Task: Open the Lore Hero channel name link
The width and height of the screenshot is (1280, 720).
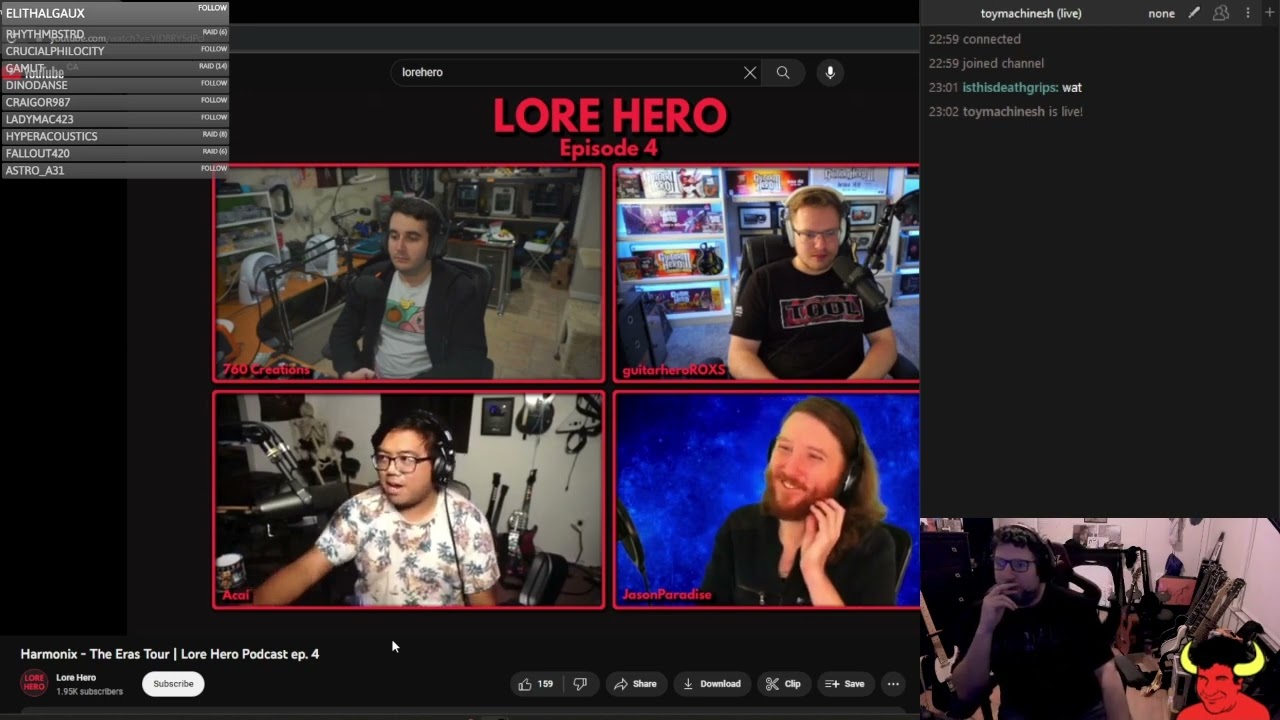Action: [76, 678]
